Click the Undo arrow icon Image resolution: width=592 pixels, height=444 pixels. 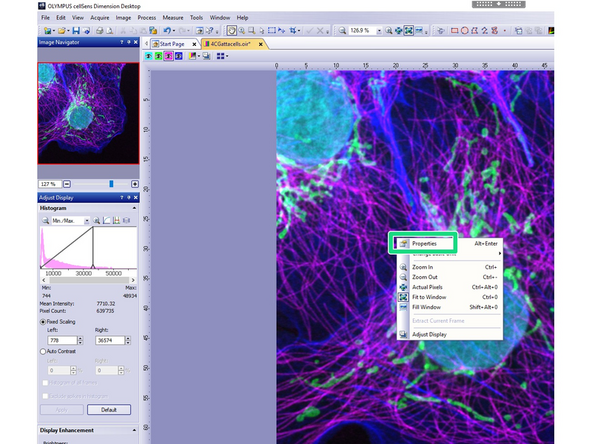click(167, 31)
